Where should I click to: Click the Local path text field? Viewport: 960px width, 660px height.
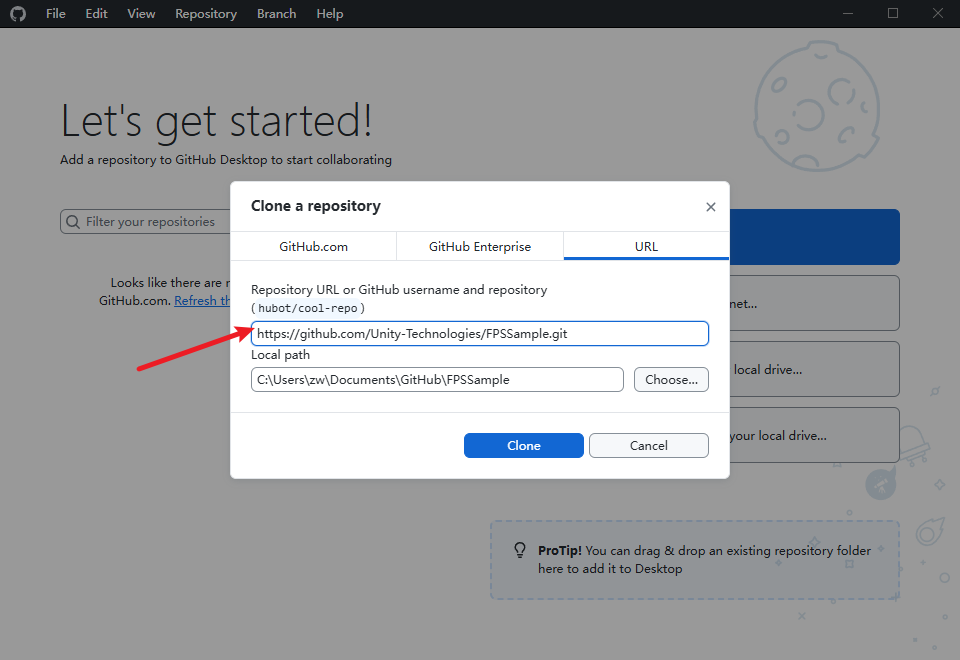tap(437, 379)
